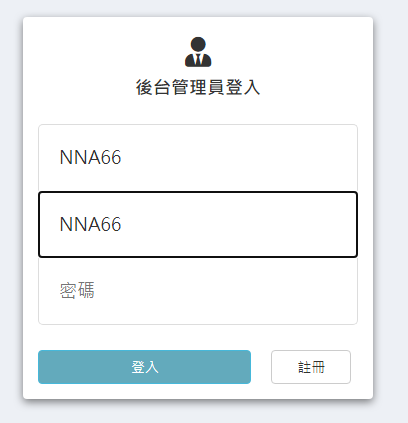
Task: Click the head of the administrator icon
Action: coord(198,45)
